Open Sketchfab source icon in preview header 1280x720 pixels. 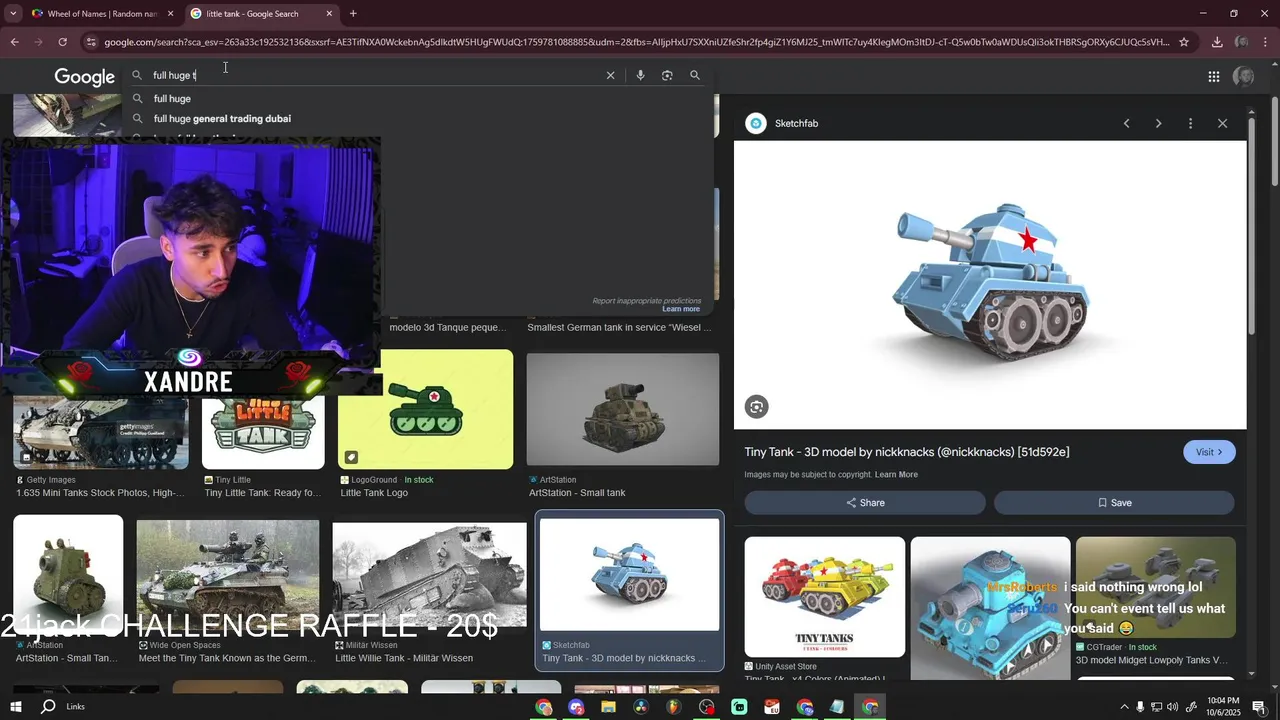[756, 123]
